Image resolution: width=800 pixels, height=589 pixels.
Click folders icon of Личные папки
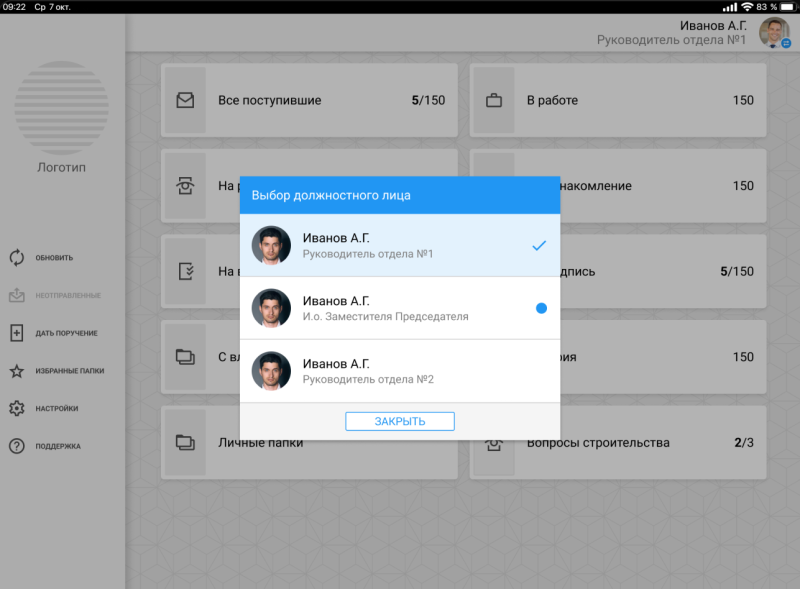tap(185, 443)
